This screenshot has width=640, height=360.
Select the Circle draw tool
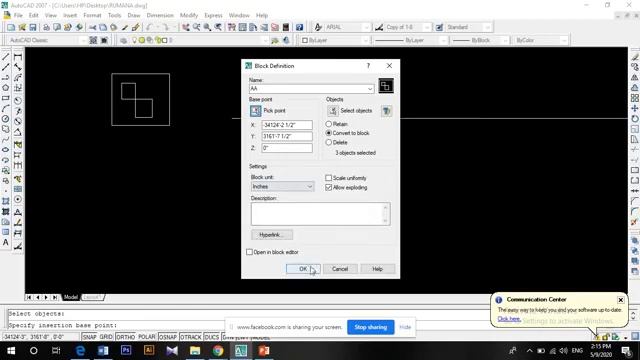[x=6, y=119]
